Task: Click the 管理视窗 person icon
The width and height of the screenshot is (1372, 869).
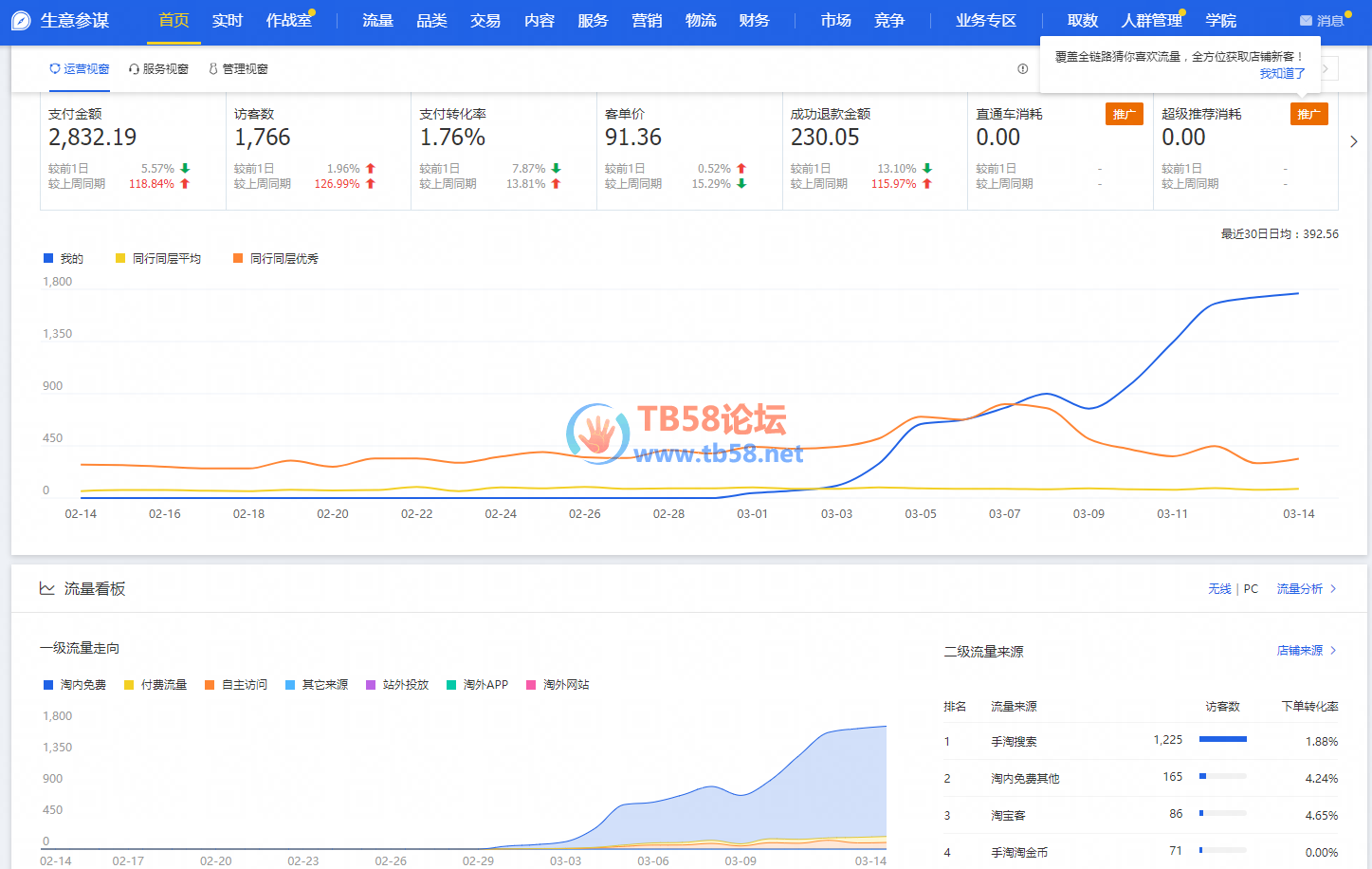Action: tap(213, 69)
